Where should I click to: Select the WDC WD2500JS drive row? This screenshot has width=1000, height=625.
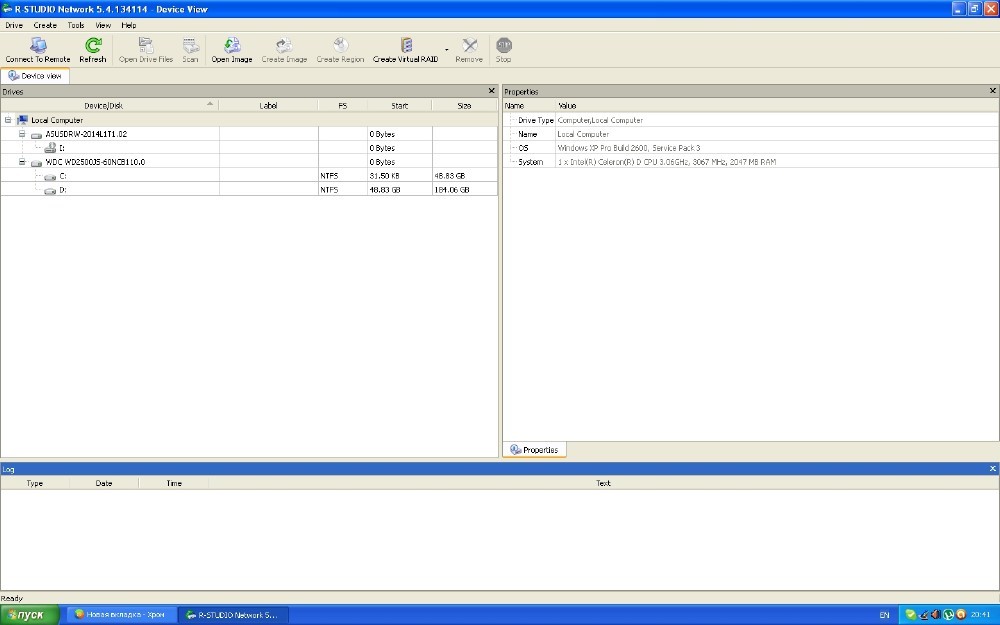249,162
